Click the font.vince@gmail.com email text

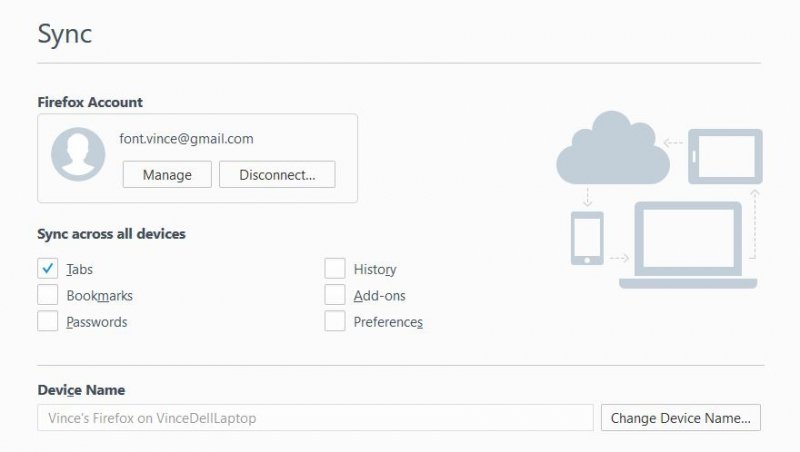click(x=186, y=139)
